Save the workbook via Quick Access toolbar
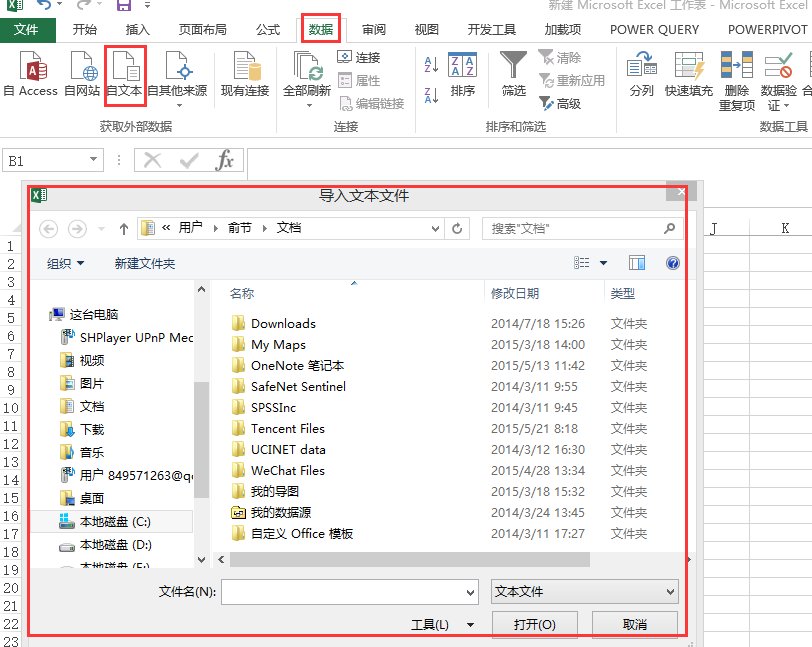 122,7
